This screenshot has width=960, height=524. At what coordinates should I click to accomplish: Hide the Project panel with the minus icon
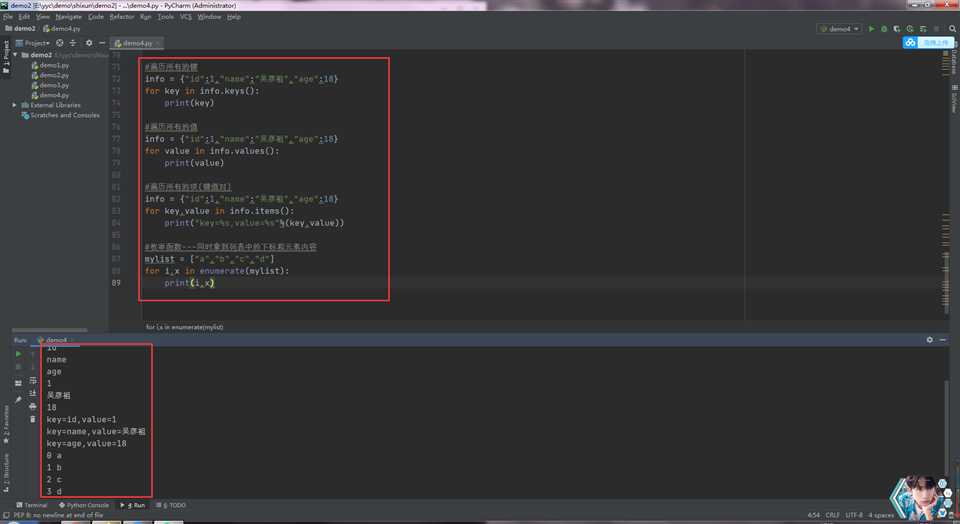pos(102,43)
